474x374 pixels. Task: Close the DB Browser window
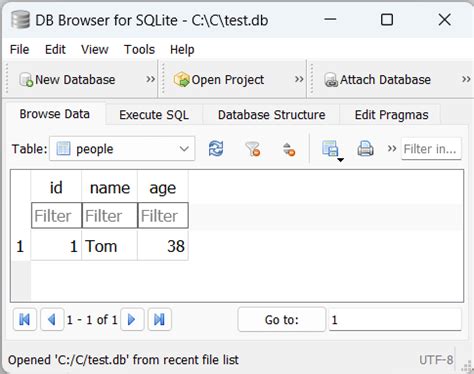click(x=445, y=20)
